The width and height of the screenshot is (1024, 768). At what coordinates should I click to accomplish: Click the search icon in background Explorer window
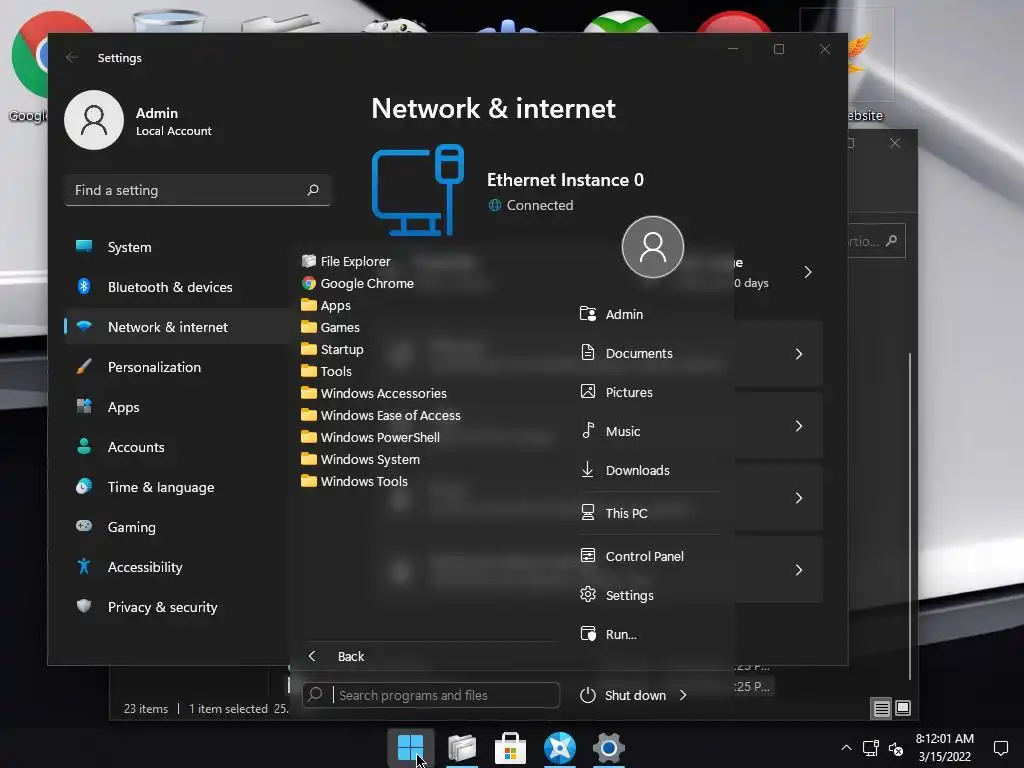click(x=891, y=241)
